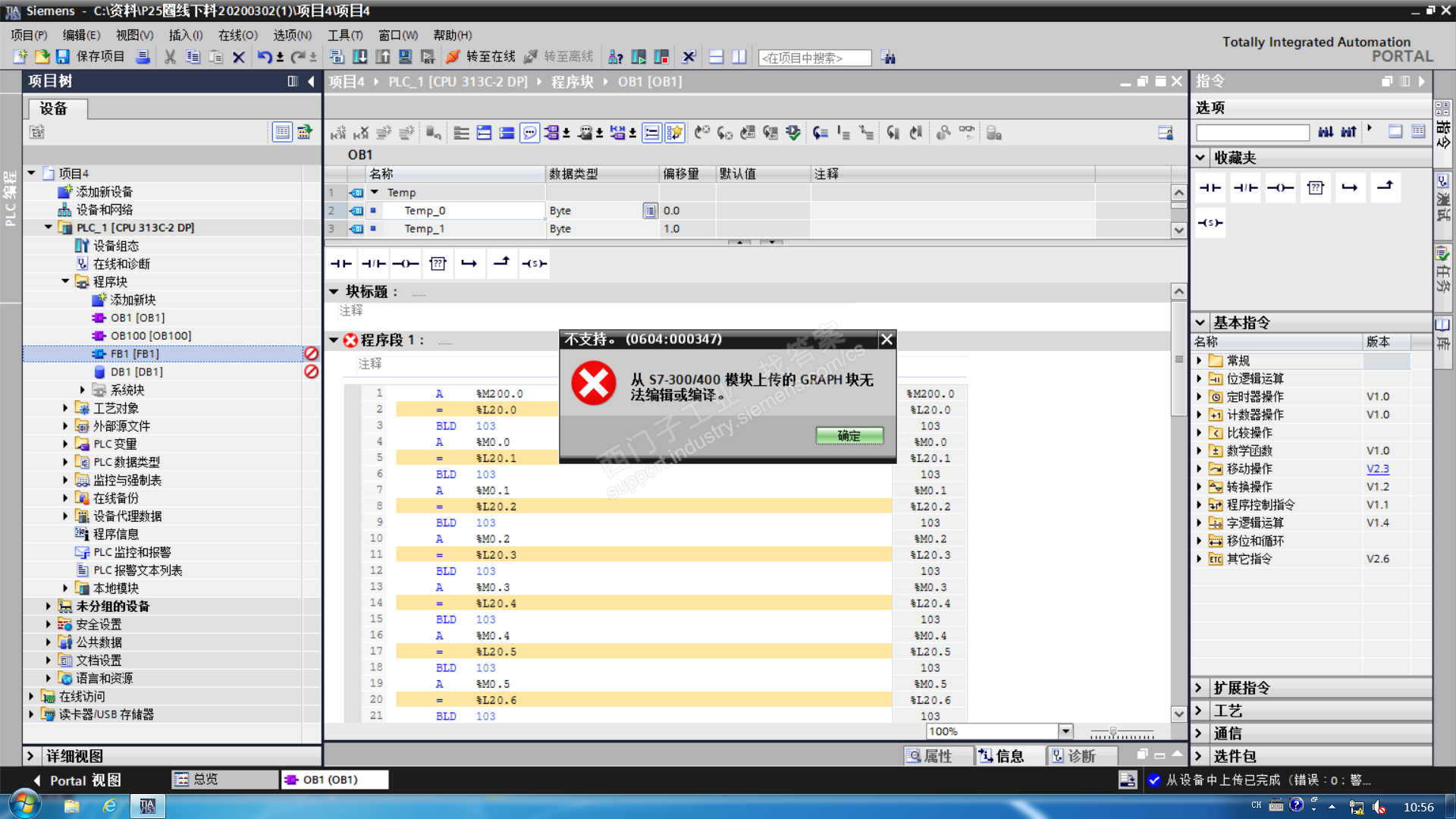The height and width of the screenshot is (819, 1456).
Task: Open the zoom level 100% dropdown
Action: 1065,731
